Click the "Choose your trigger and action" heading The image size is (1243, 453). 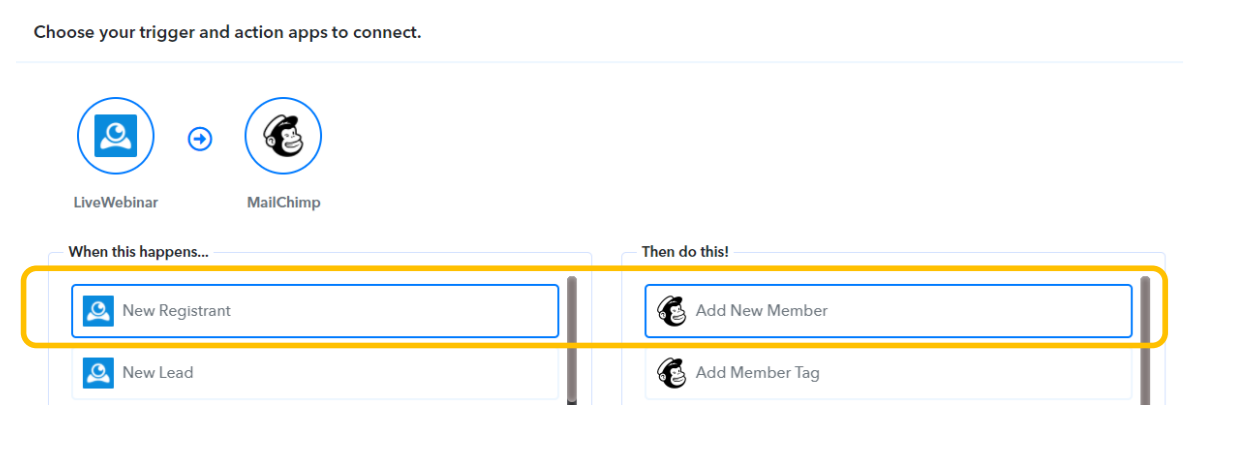[x=227, y=32]
